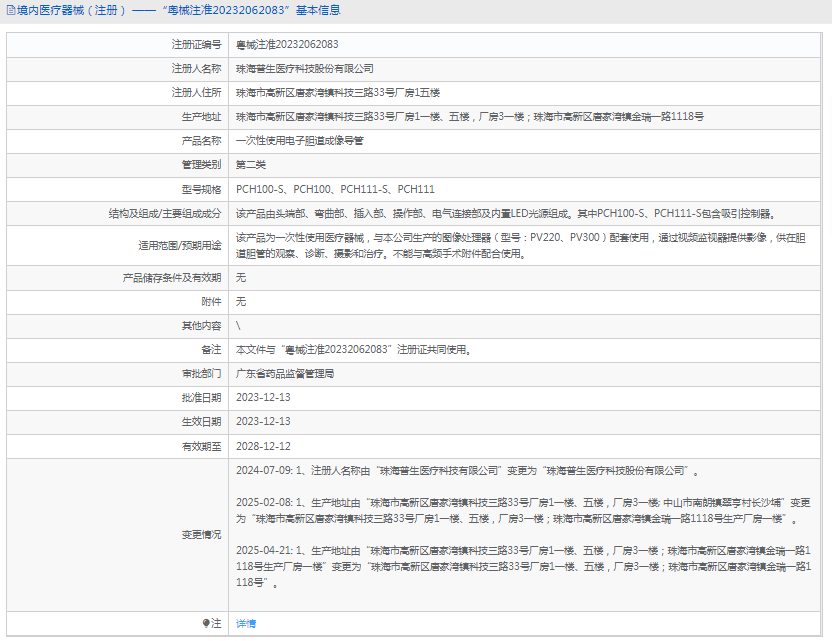Click the document icon in the page header

click(11, 11)
